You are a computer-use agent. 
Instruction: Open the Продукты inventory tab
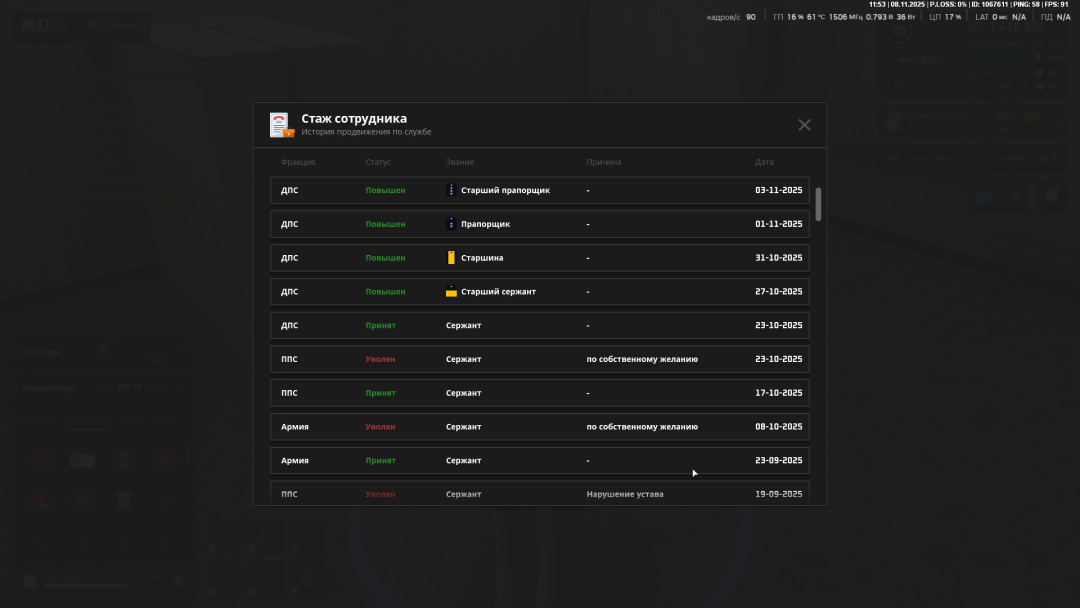coord(39,417)
